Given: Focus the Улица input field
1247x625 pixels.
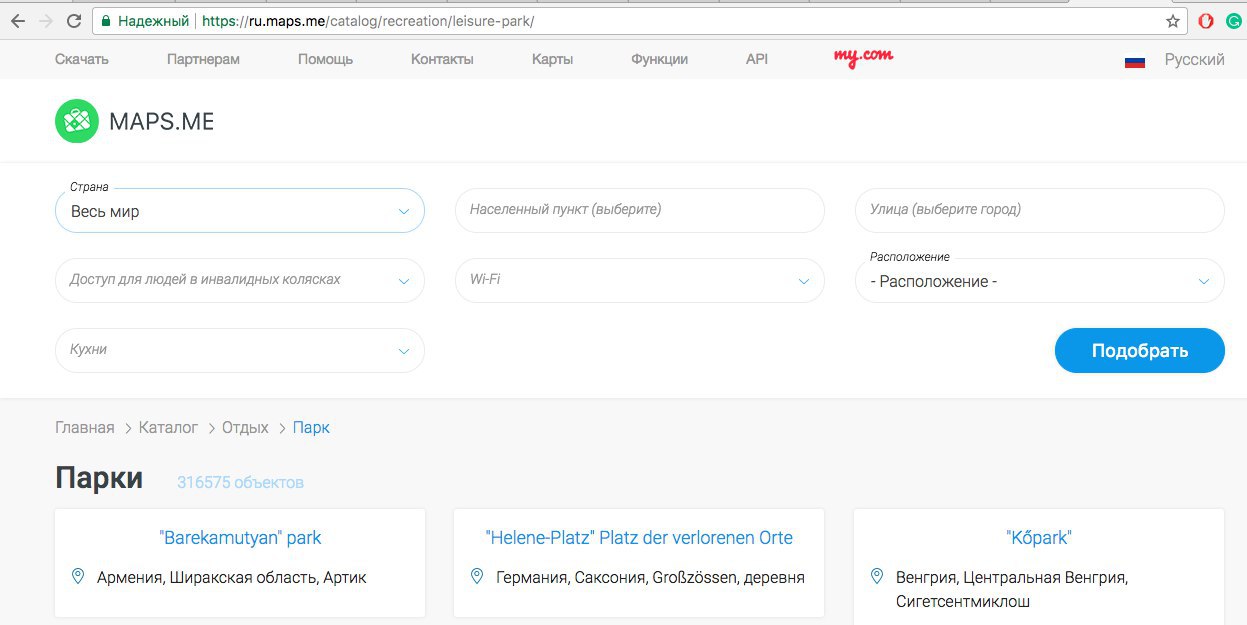Looking at the screenshot, I should (x=1040, y=210).
